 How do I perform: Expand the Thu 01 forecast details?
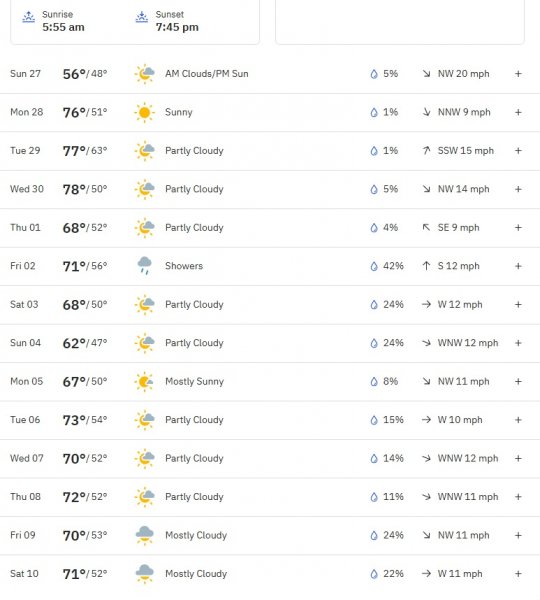pos(518,227)
